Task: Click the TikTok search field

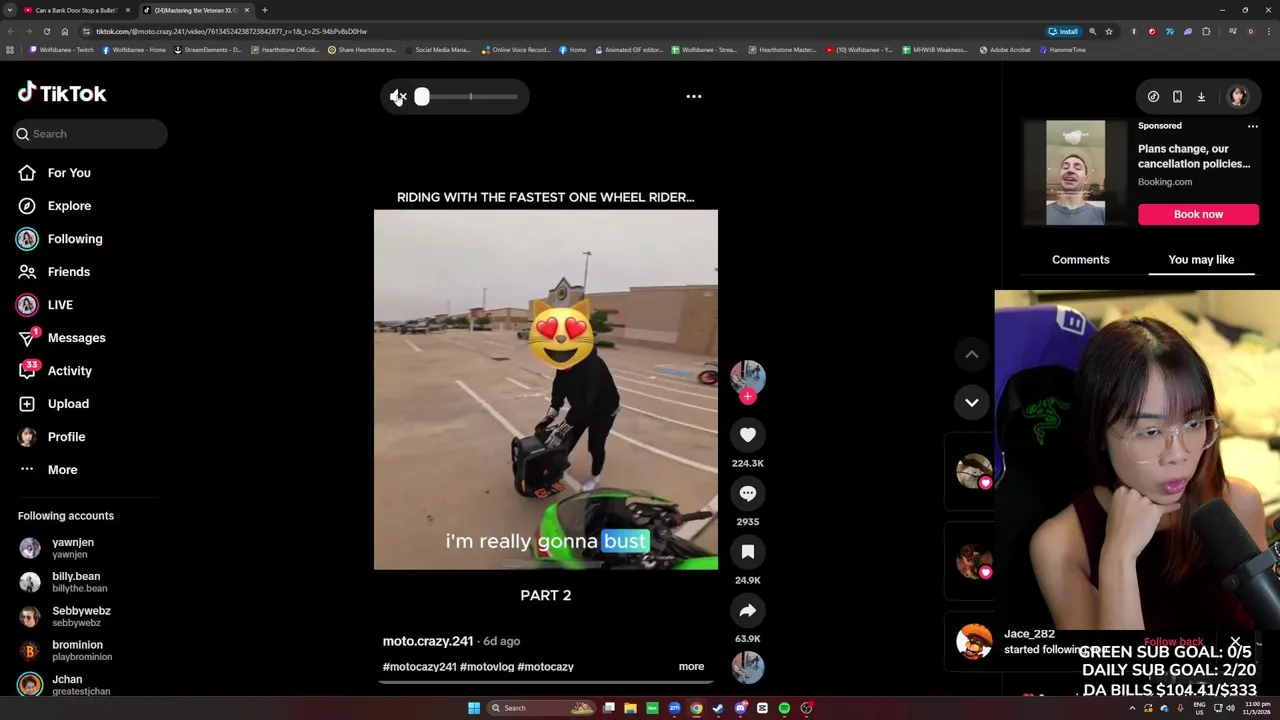Action: tap(90, 134)
